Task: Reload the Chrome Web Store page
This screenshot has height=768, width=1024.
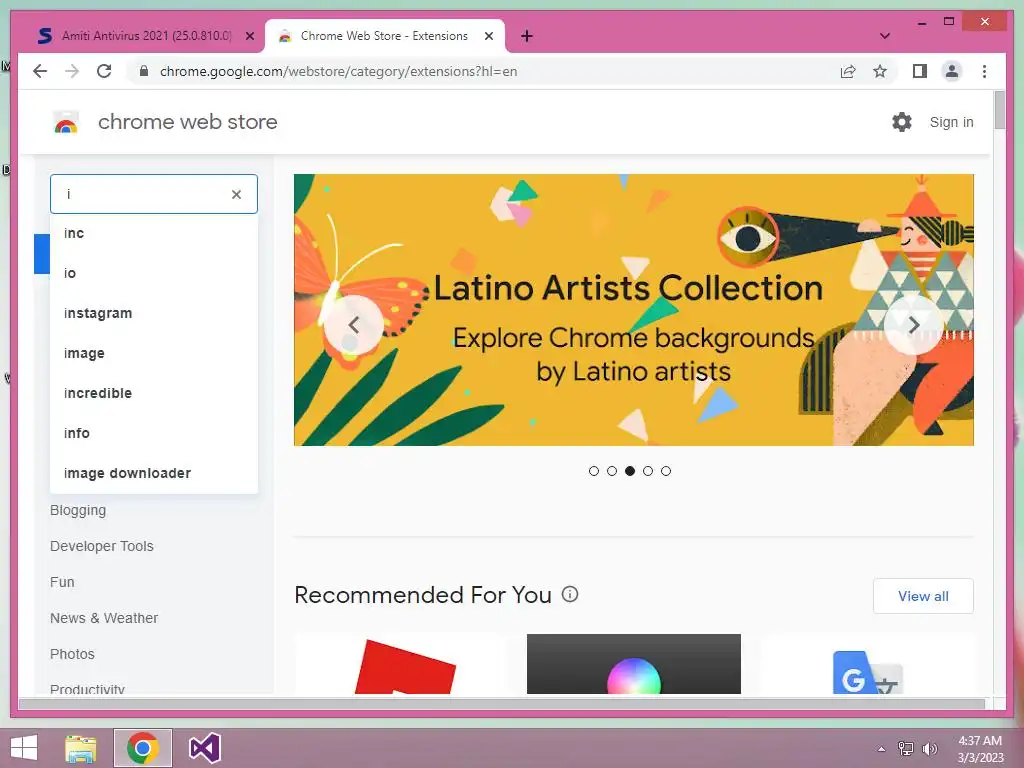Action: pos(104,71)
